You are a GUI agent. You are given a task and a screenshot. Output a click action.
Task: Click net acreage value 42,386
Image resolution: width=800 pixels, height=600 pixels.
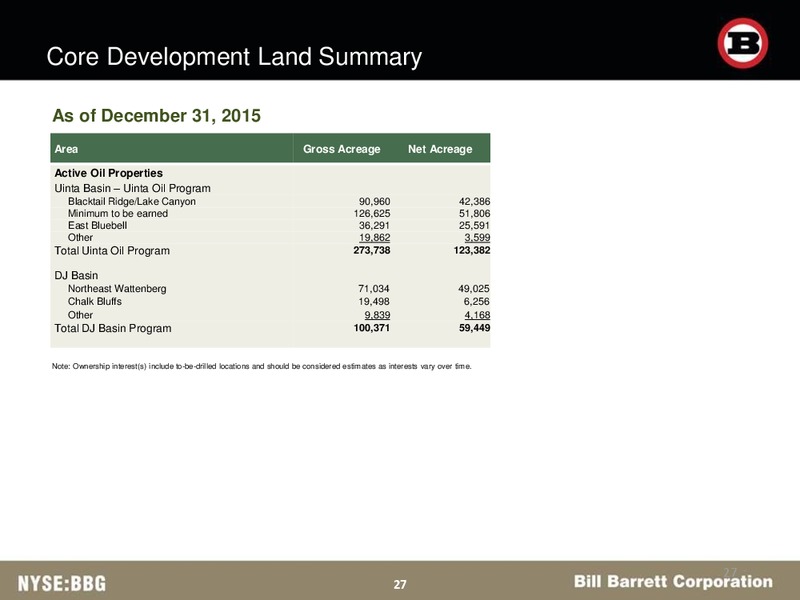[x=474, y=202]
